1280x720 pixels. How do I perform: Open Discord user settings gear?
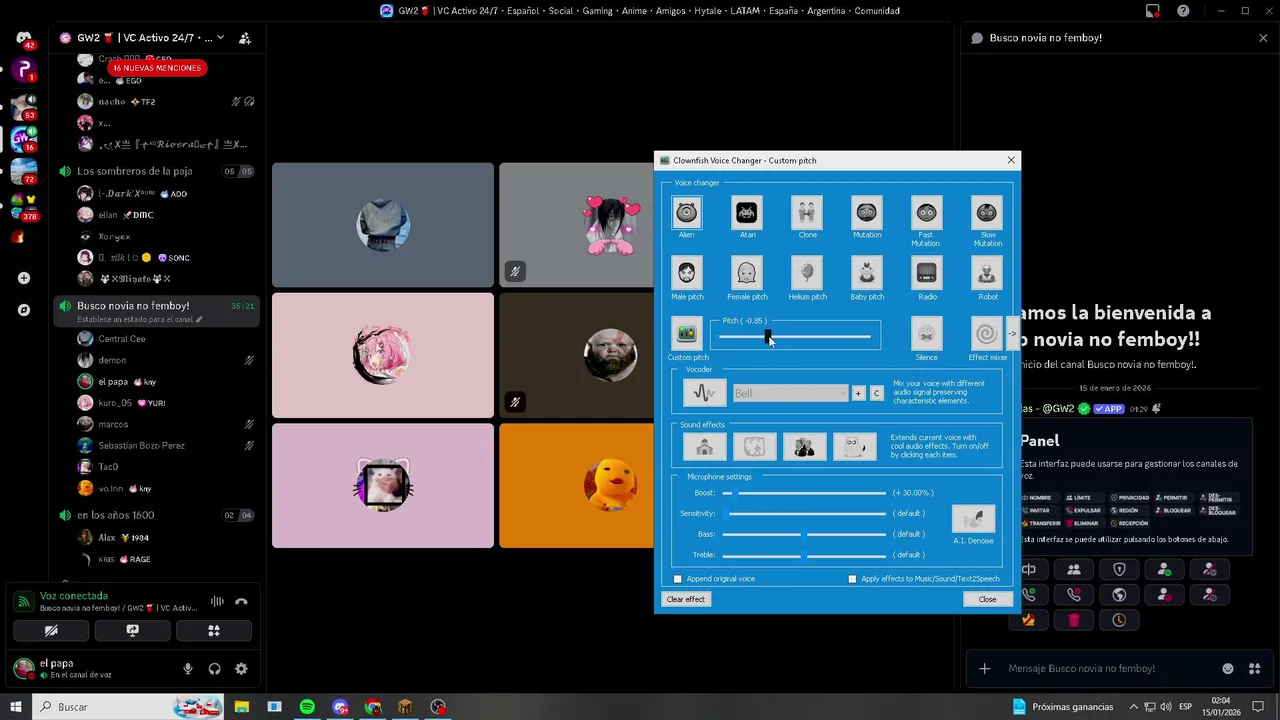click(x=241, y=669)
